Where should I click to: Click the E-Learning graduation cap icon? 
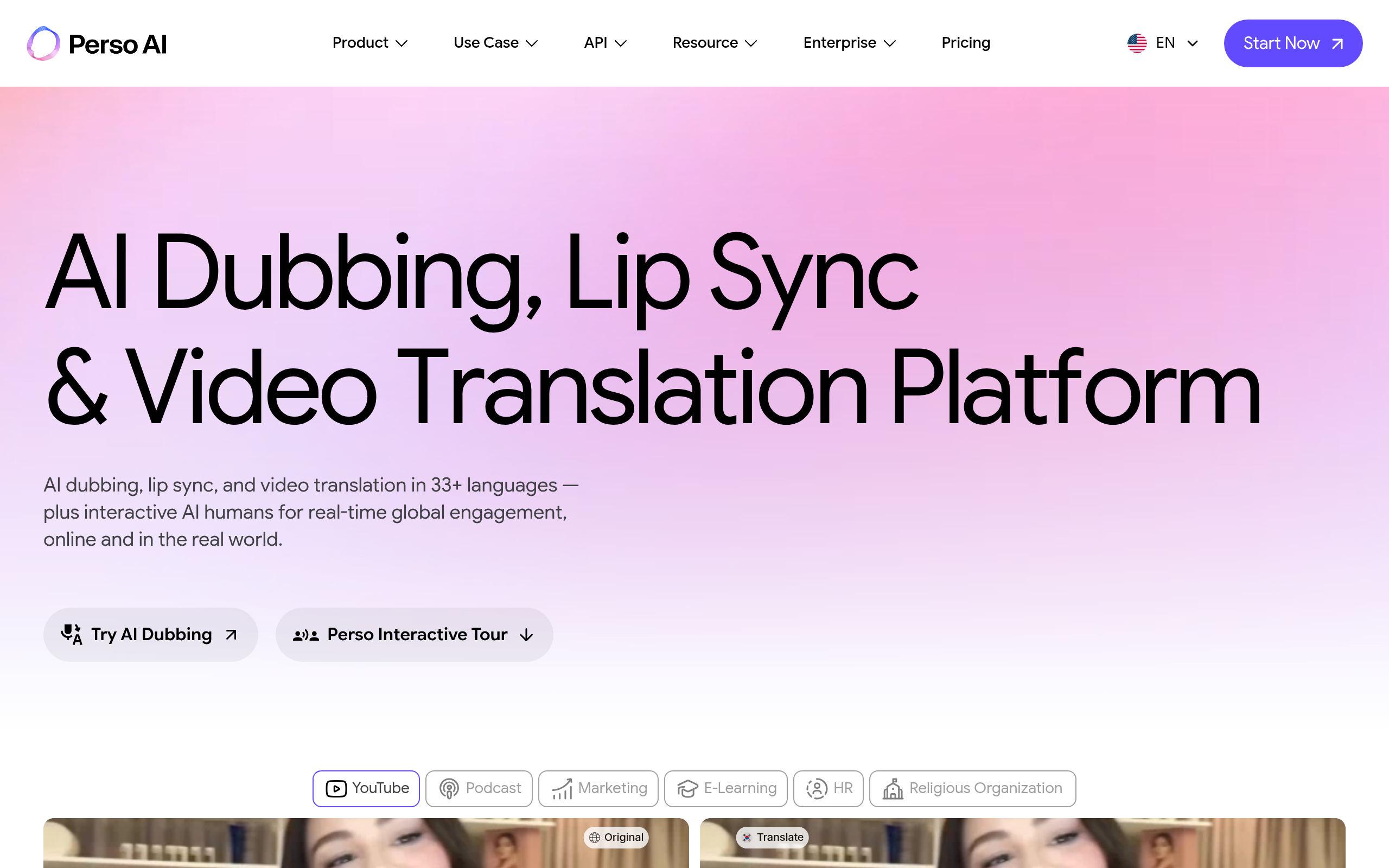point(687,788)
